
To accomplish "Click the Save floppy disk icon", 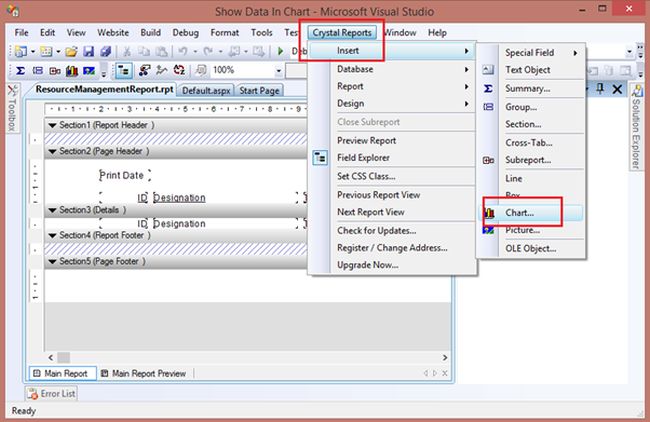I will click(88, 51).
